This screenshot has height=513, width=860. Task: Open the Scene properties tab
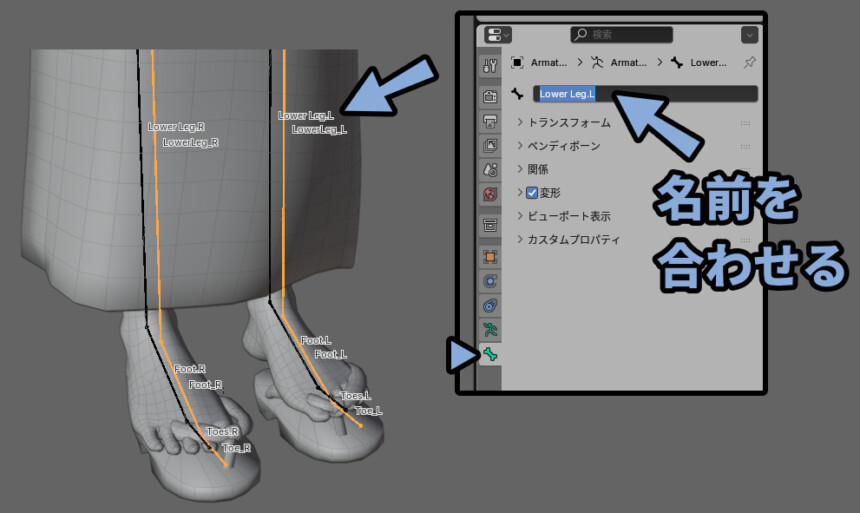pyautogui.click(x=490, y=170)
